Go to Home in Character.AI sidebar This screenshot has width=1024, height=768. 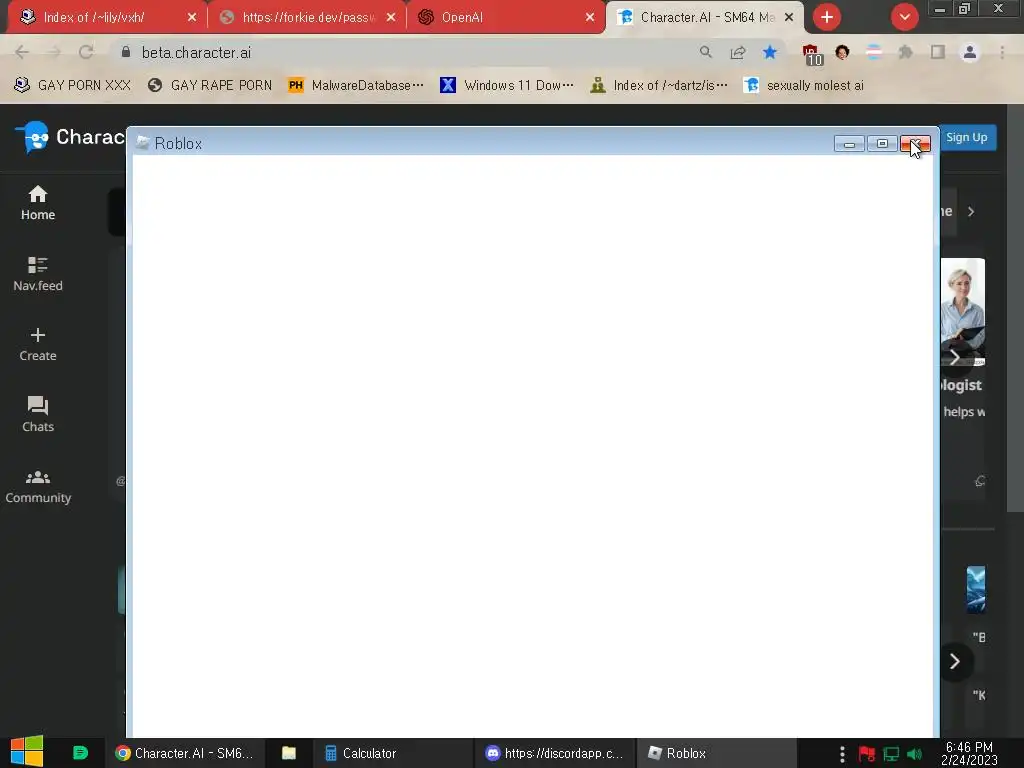[x=38, y=203]
